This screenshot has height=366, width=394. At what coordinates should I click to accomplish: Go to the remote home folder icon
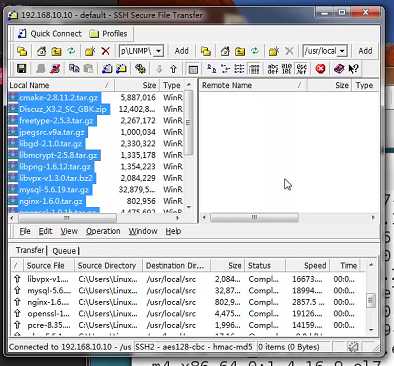pos(225,51)
